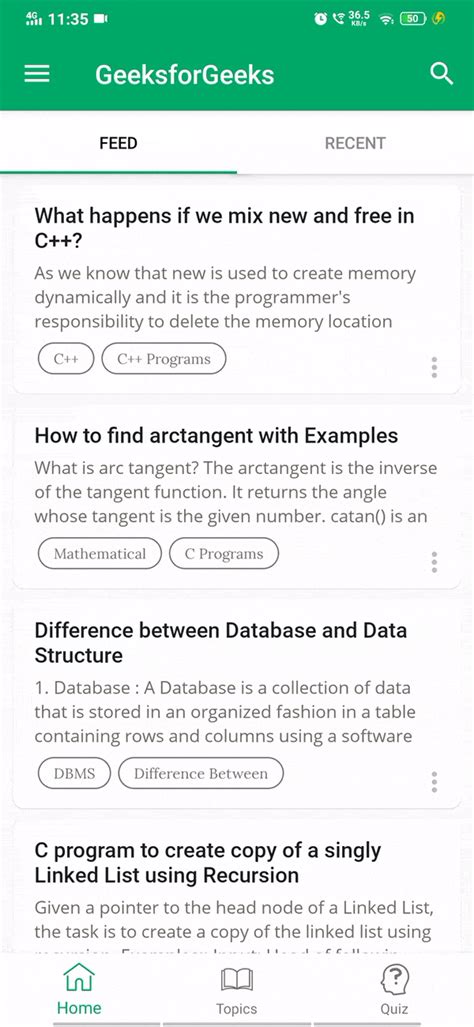Select the DBMS tag chip
The width and height of the screenshot is (474, 1027).
coord(74,774)
